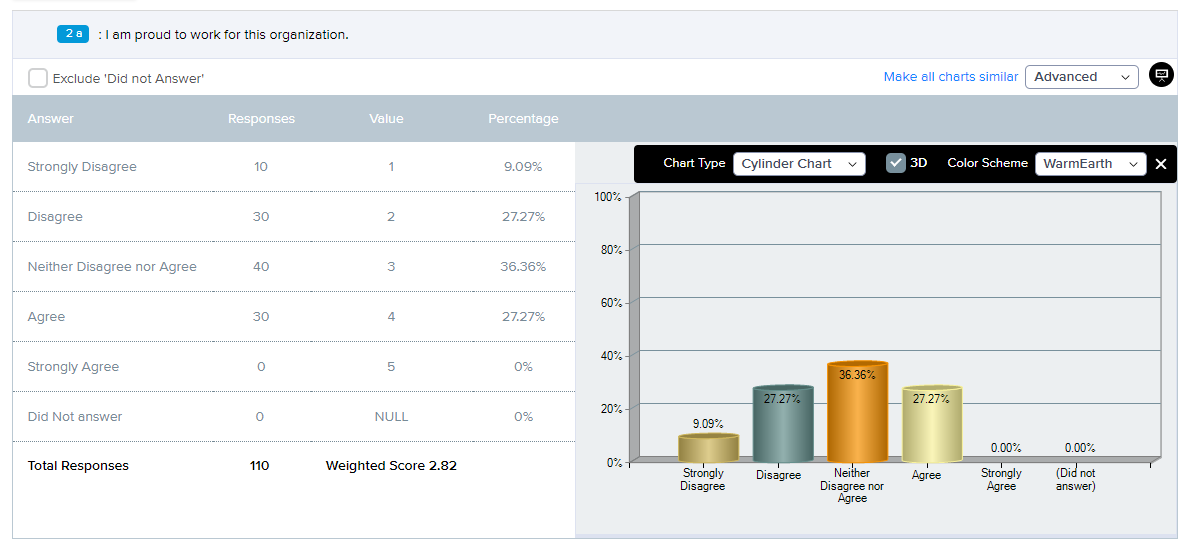
Task: Click the Responses column header
Action: (261, 118)
